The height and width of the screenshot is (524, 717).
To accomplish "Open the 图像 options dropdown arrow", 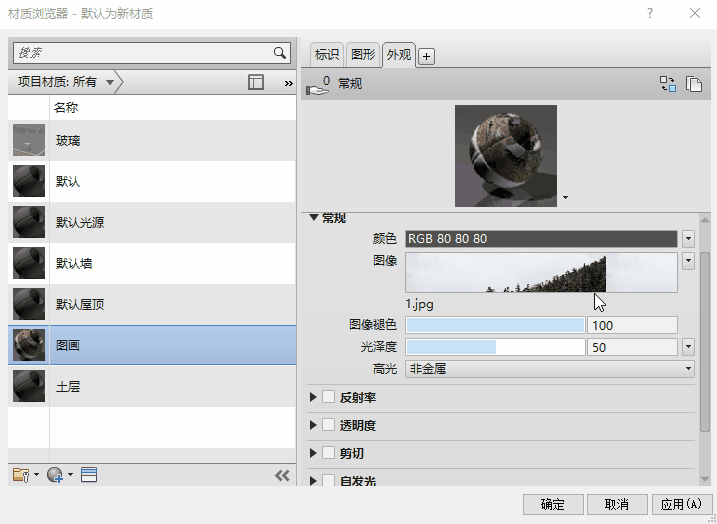I will click(688, 261).
